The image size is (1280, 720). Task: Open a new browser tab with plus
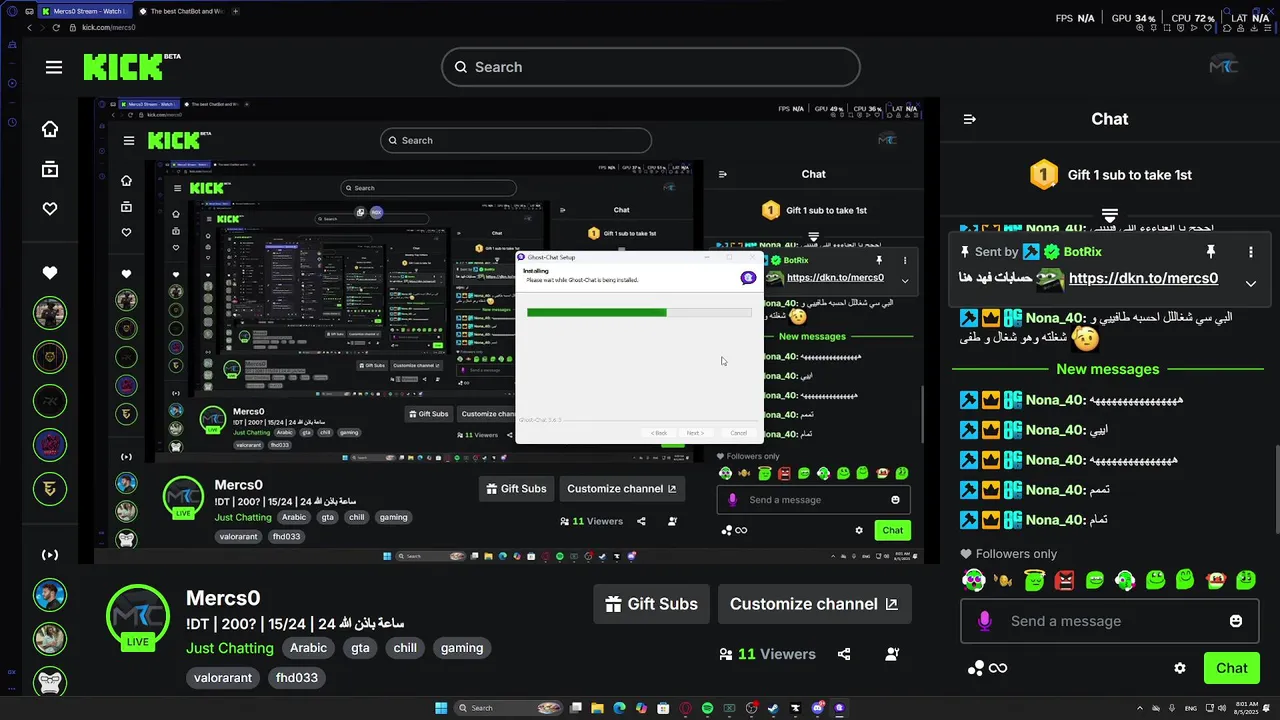[236, 11]
